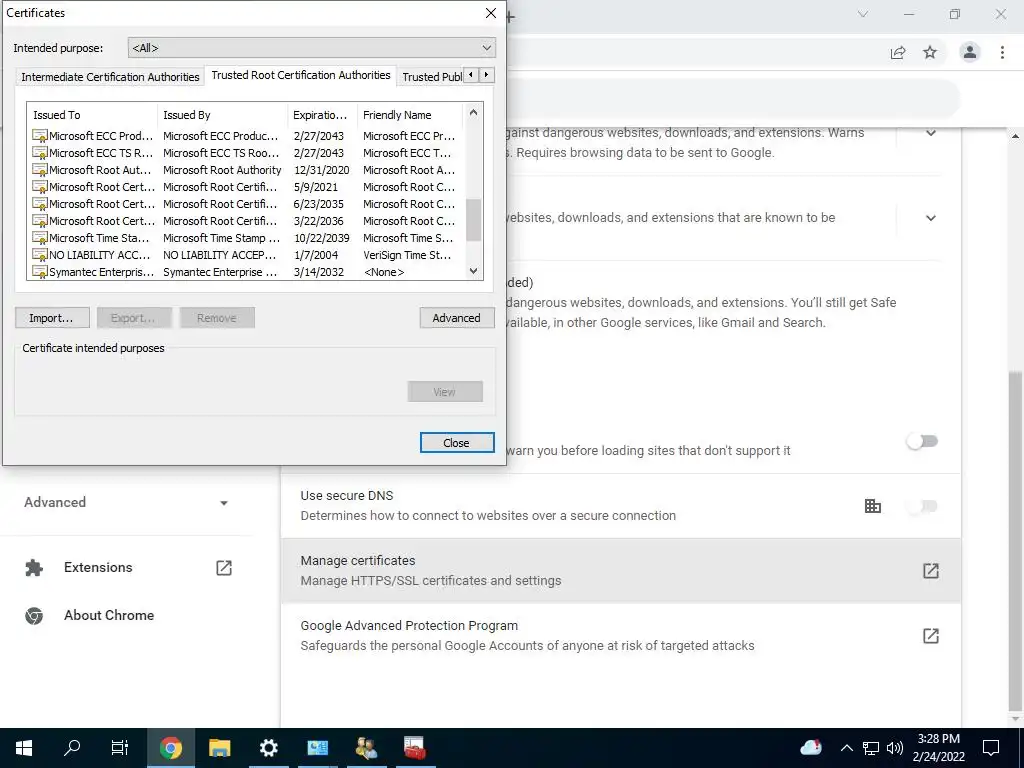Select Trusted Root Certification Authorities tab
Screen dimensions: 1024x768
tap(300, 75)
